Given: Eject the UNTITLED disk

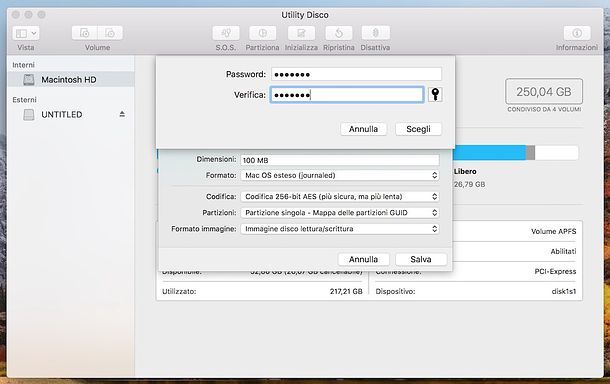Looking at the screenshot, I should (122, 114).
